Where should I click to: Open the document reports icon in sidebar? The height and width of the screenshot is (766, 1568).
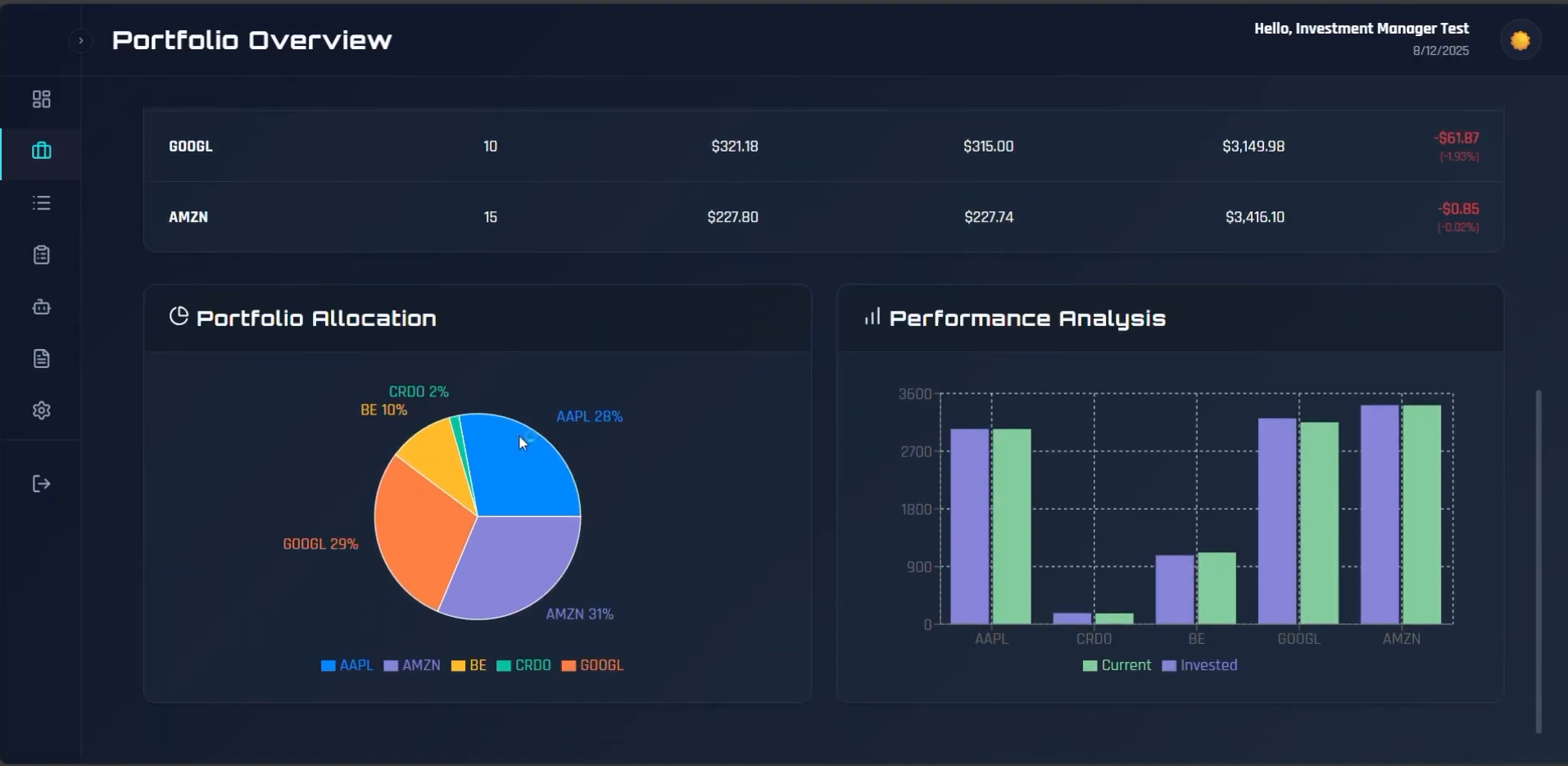pyautogui.click(x=41, y=359)
